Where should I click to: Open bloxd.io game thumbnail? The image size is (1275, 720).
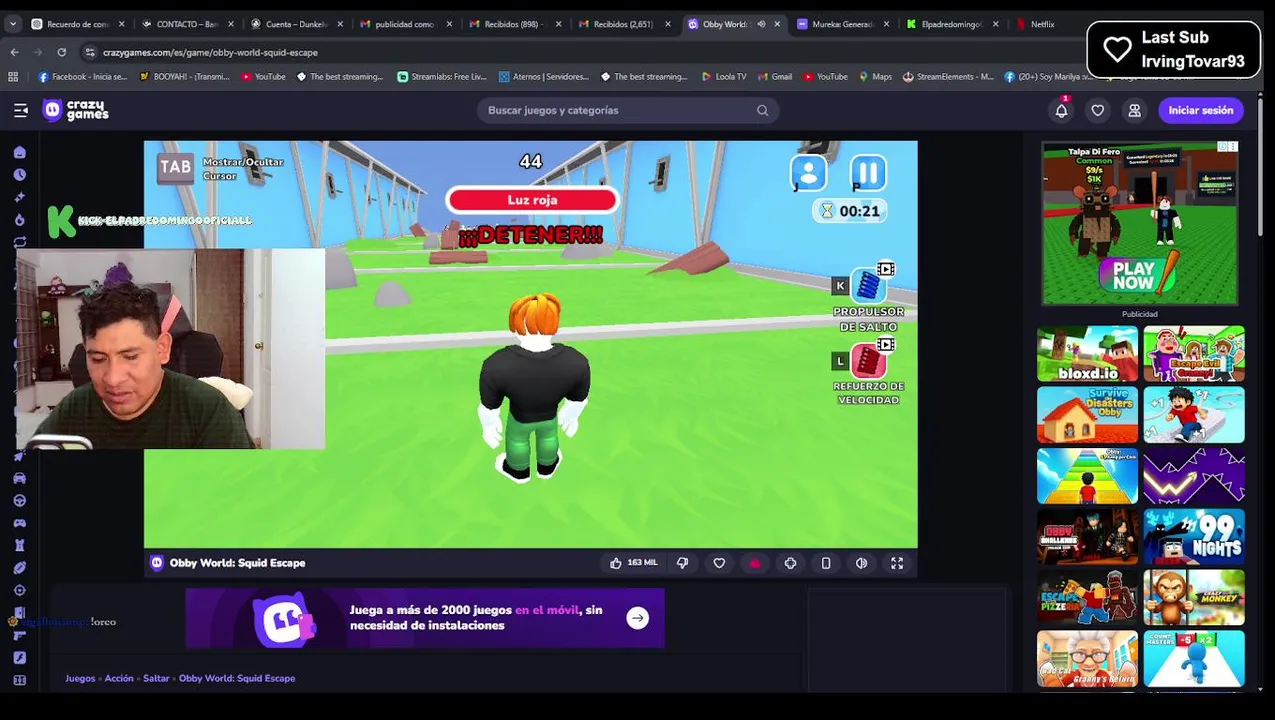(x=1087, y=354)
